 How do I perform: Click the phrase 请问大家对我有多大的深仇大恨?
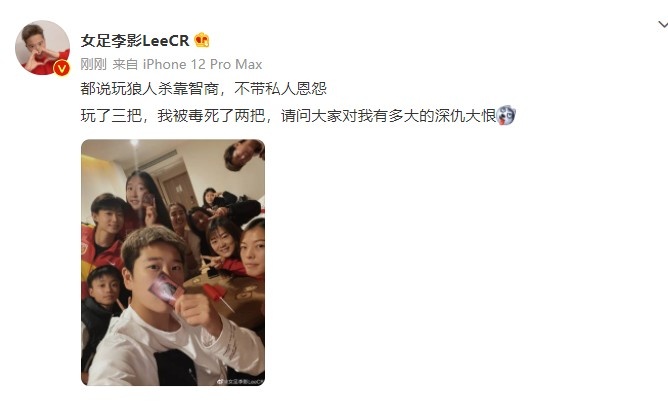pos(388,115)
